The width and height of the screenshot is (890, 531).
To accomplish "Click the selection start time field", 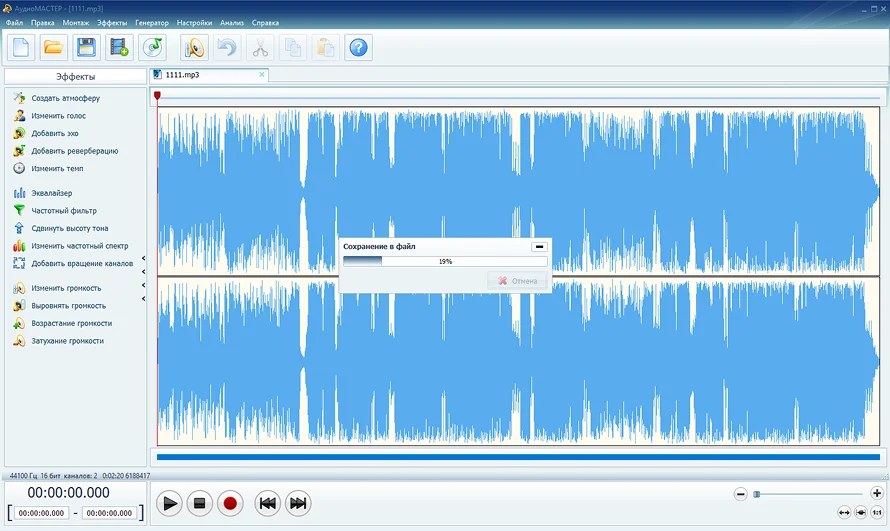I will 41,513.
